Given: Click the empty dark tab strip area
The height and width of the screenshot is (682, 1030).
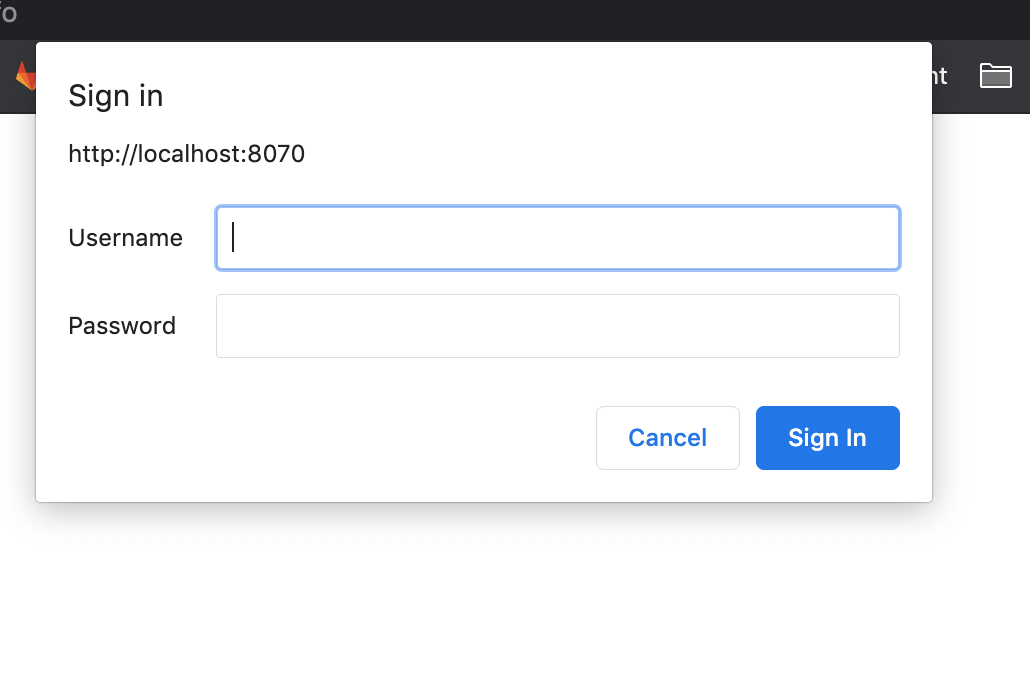Looking at the screenshot, I should [x=500, y=18].
